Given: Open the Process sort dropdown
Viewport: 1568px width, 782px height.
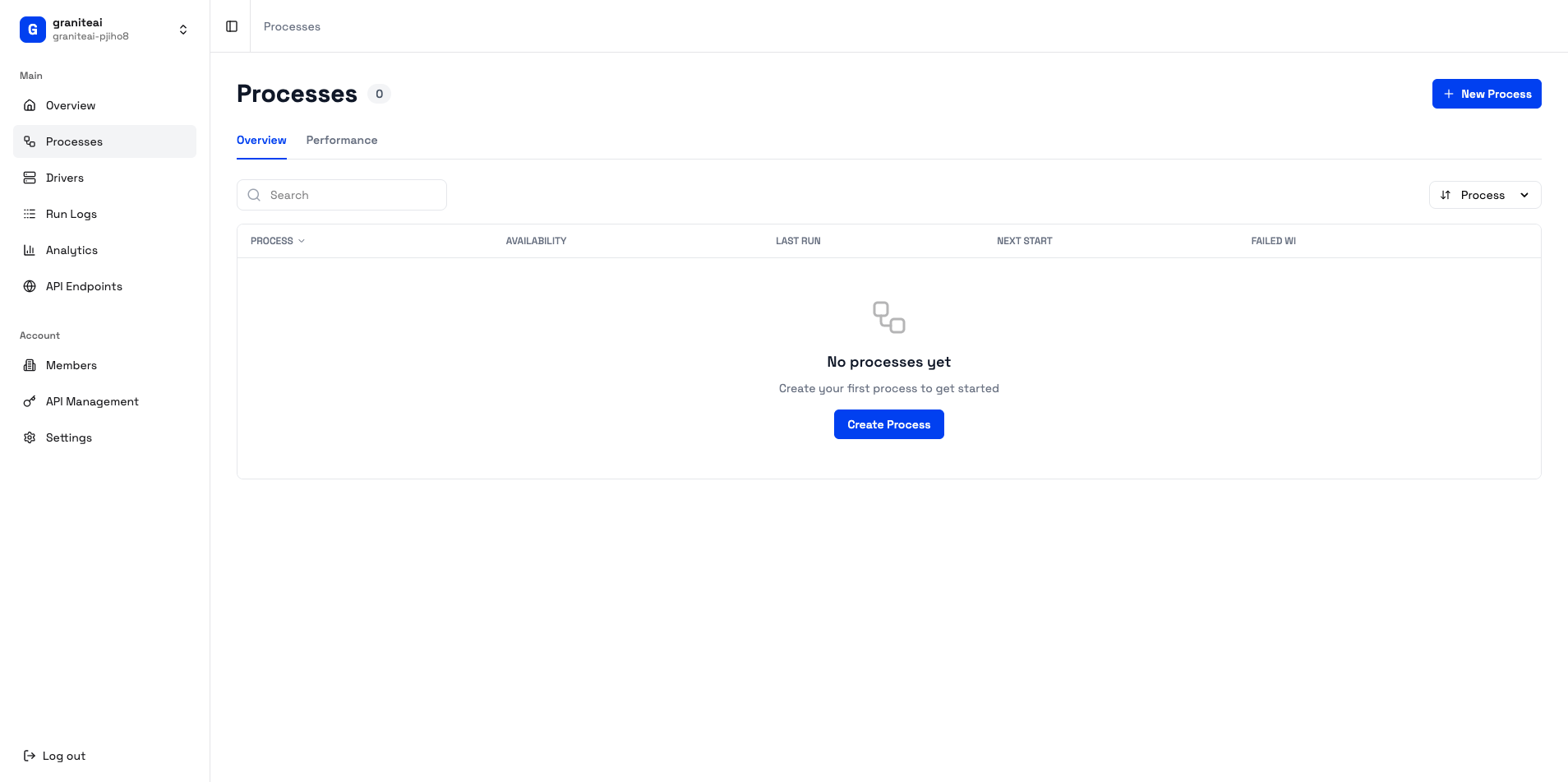Looking at the screenshot, I should tap(1484, 195).
